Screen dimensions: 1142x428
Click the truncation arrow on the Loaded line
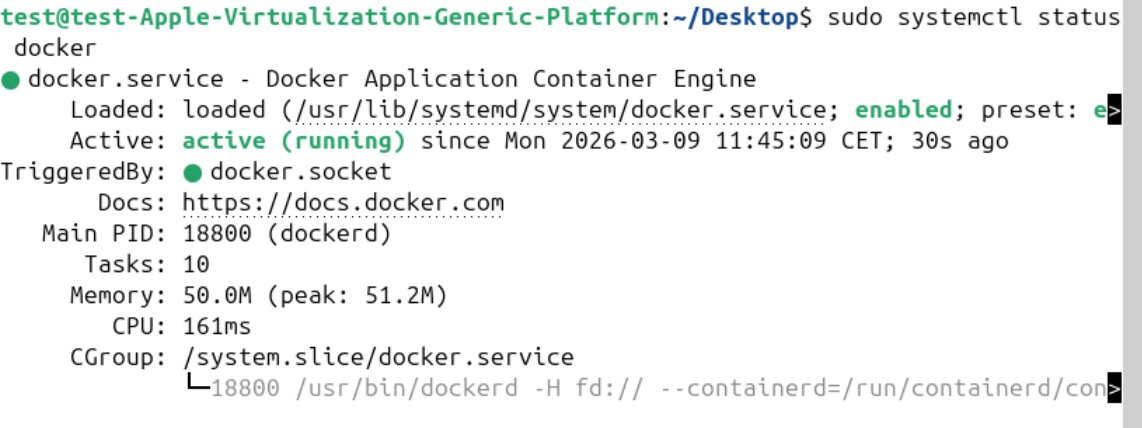(x=1113, y=111)
